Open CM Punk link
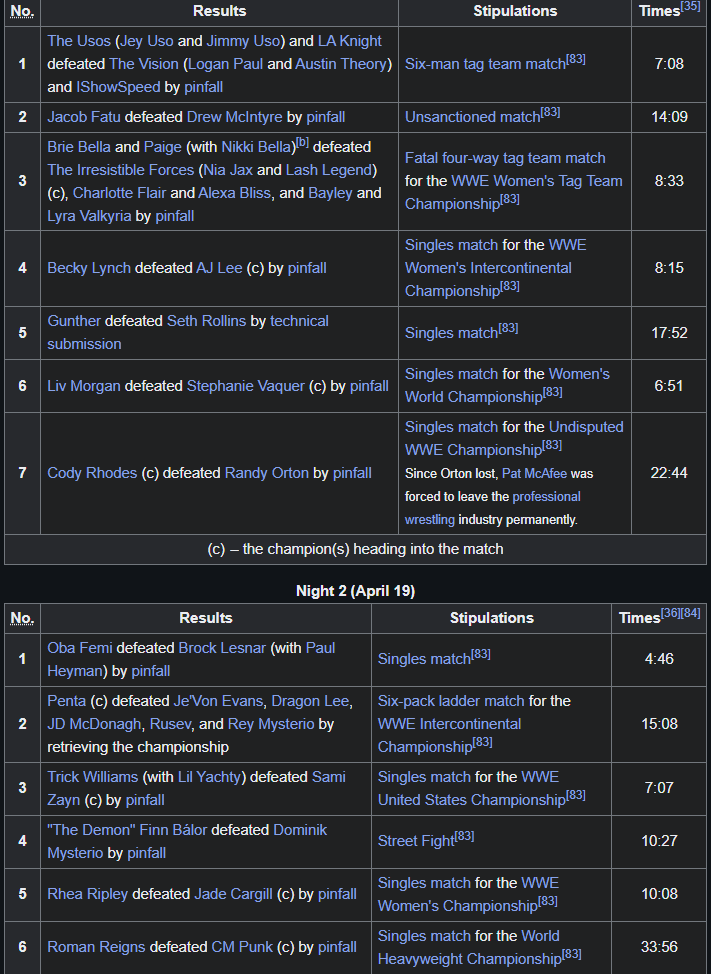Viewport: 711px width, 974px height. pos(242,947)
